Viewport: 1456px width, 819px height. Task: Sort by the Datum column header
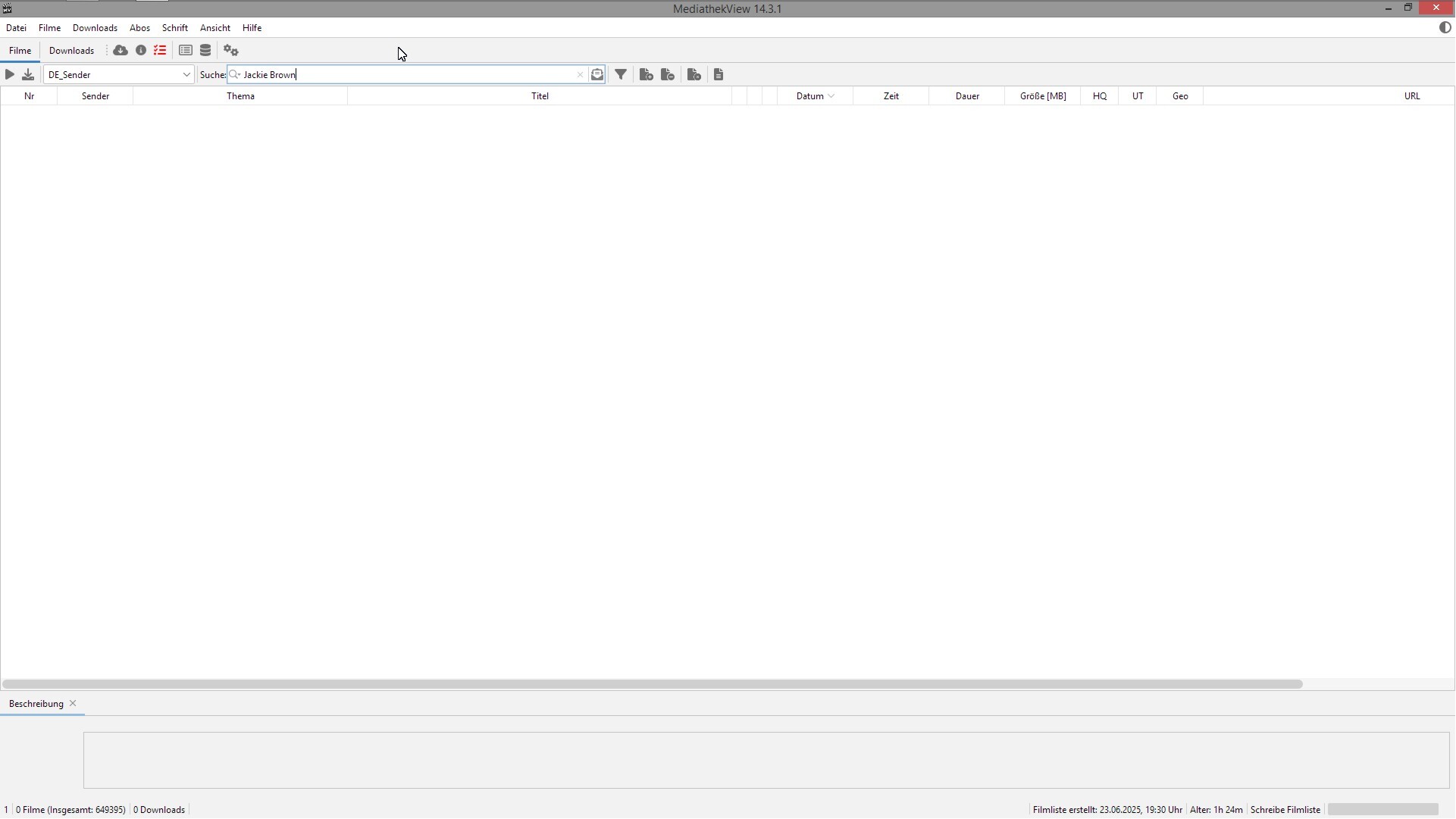(x=809, y=96)
